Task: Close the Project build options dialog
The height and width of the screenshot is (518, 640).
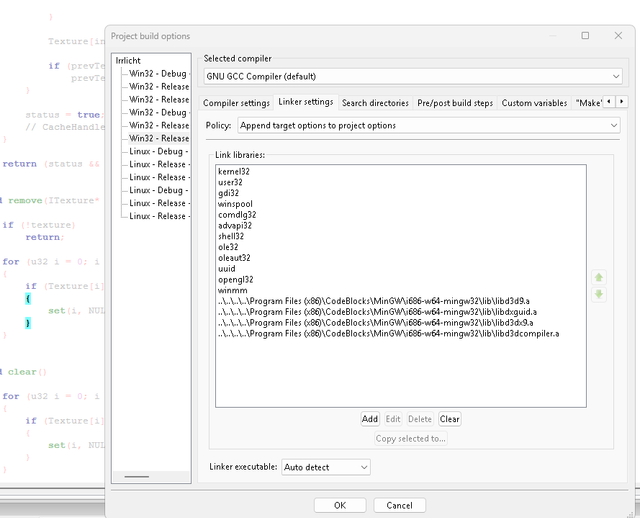Action: pos(618,36)
